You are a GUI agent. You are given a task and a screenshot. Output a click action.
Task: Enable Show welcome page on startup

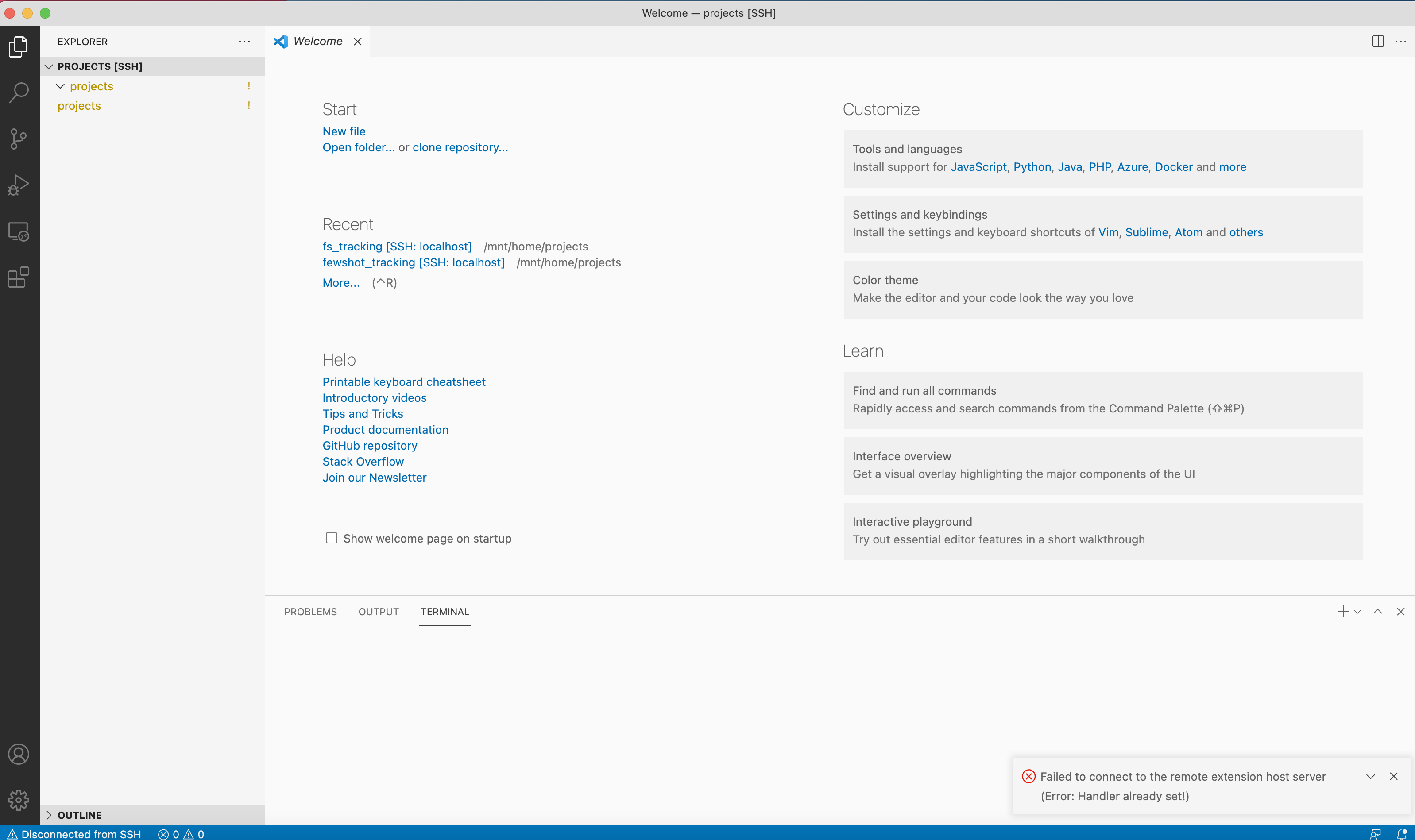click(x=331, y=538)
